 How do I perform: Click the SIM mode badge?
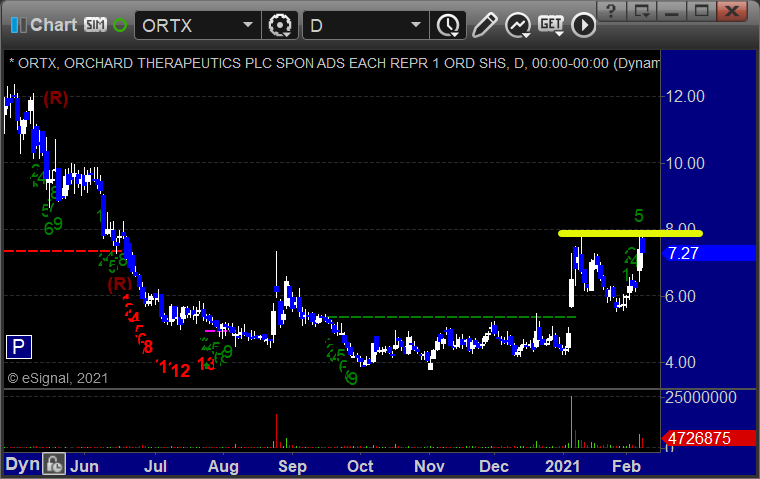click(x=95, y=25)
